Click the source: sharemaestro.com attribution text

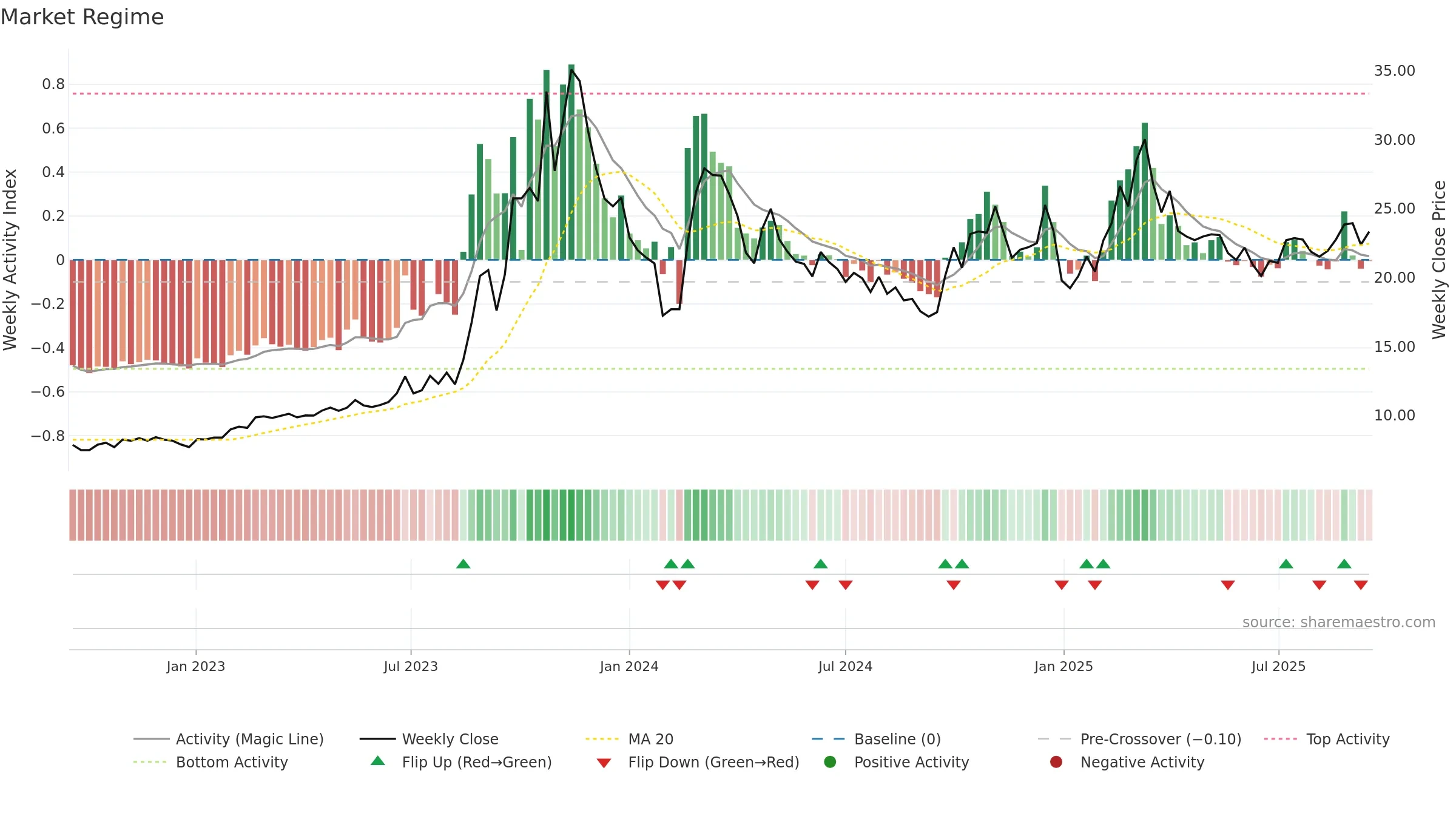point(1339,622)
